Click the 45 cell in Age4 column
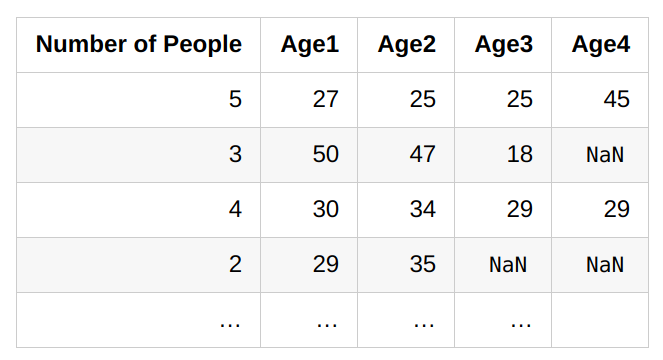 tap(600, 100)
